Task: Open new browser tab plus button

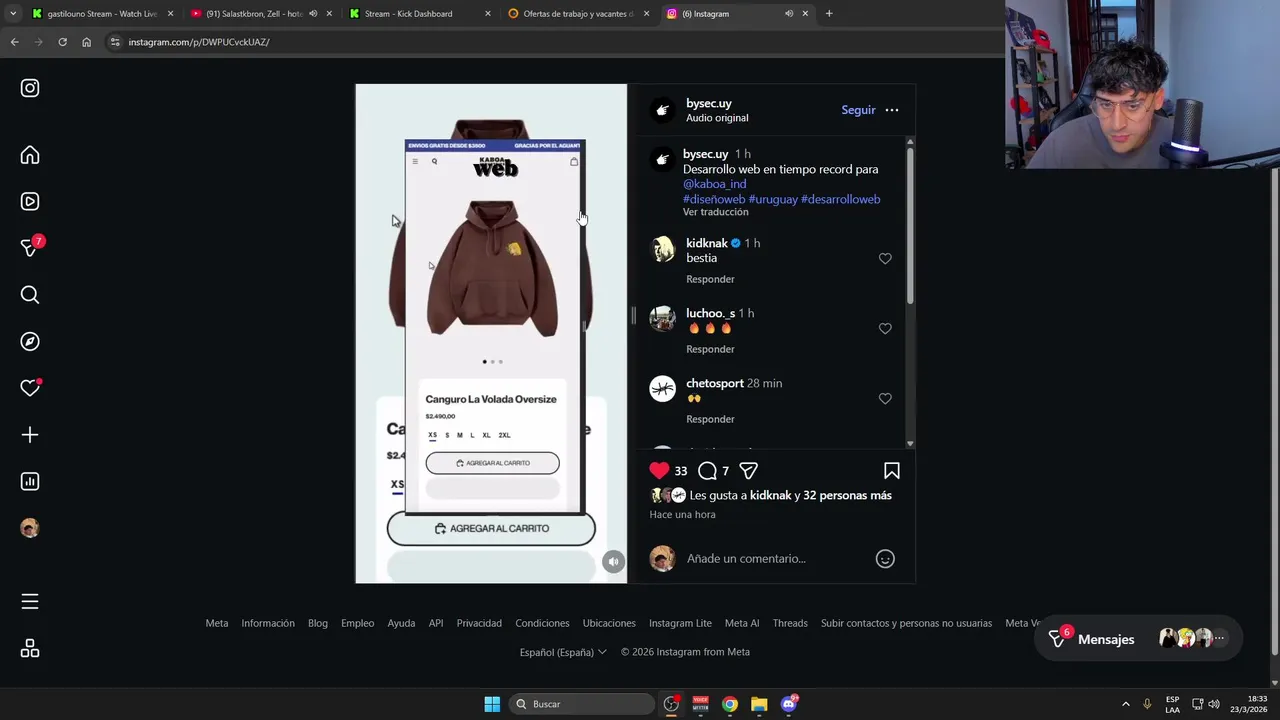Action: click(829, 14)
